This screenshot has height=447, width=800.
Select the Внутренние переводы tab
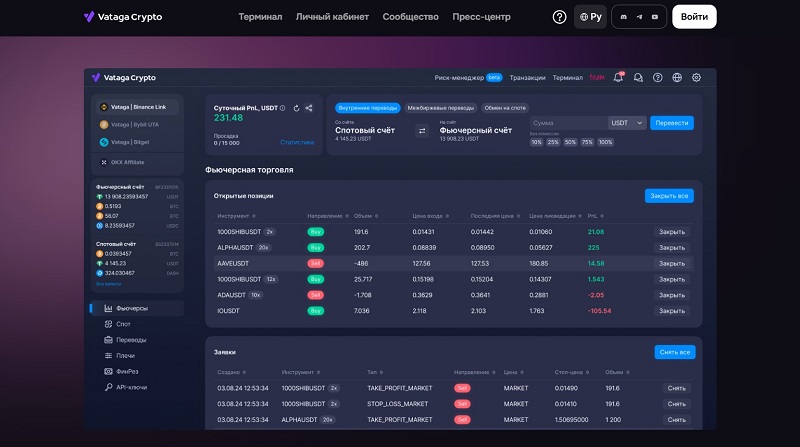coord(368,108)
